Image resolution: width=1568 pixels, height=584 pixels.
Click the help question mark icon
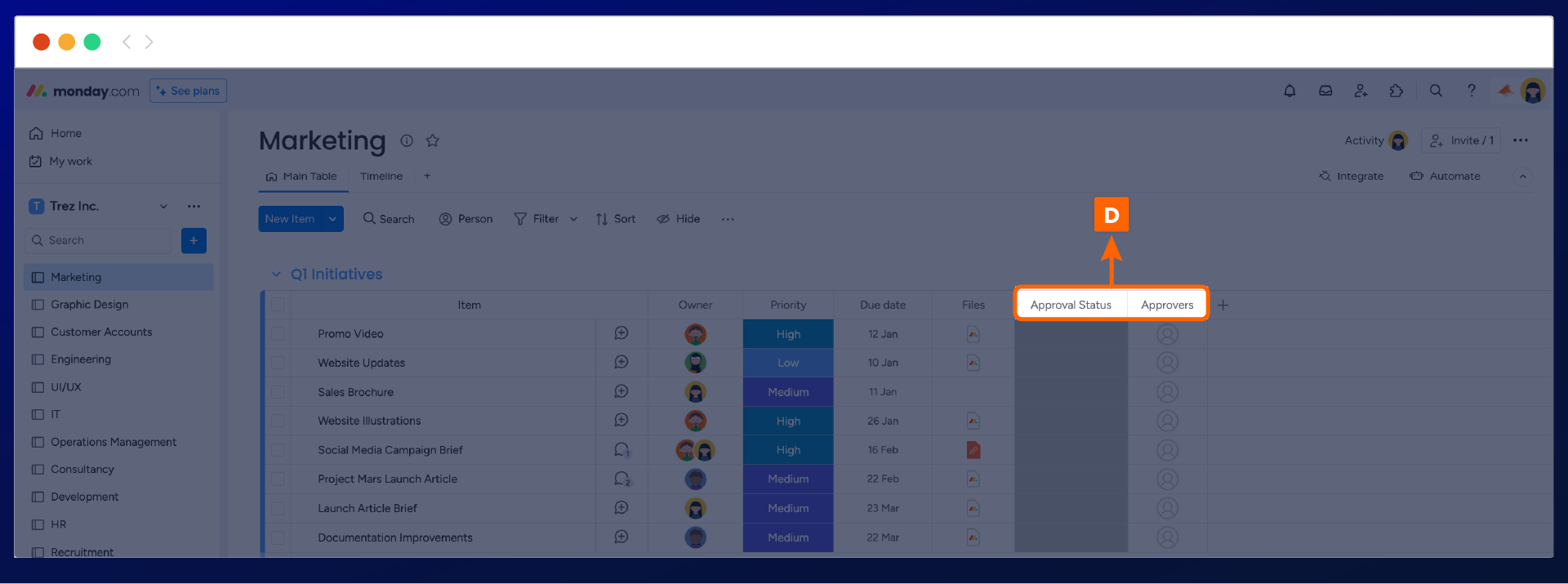click(x=1472, y=91)
